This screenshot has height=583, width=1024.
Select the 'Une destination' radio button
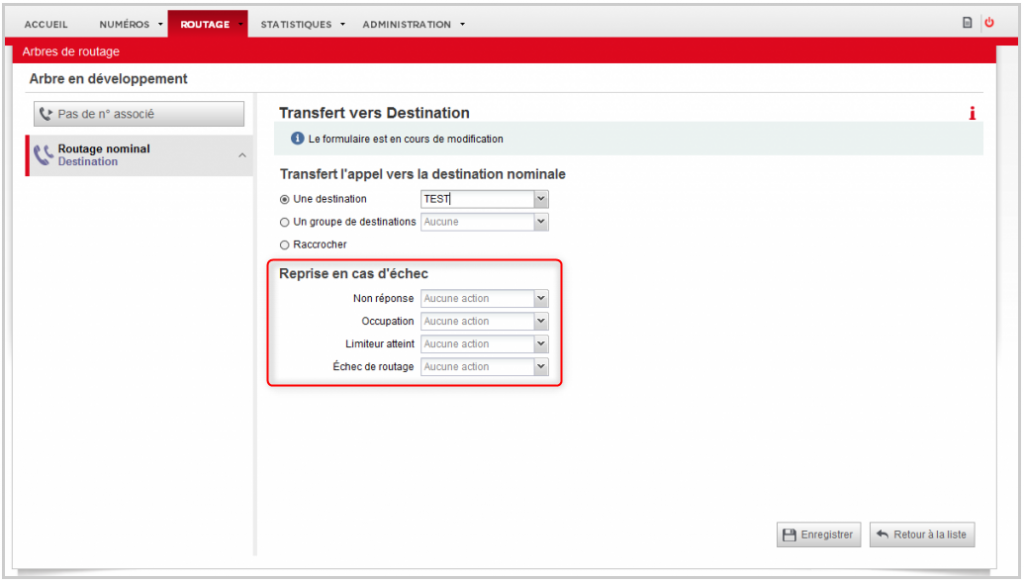(285, 199)
